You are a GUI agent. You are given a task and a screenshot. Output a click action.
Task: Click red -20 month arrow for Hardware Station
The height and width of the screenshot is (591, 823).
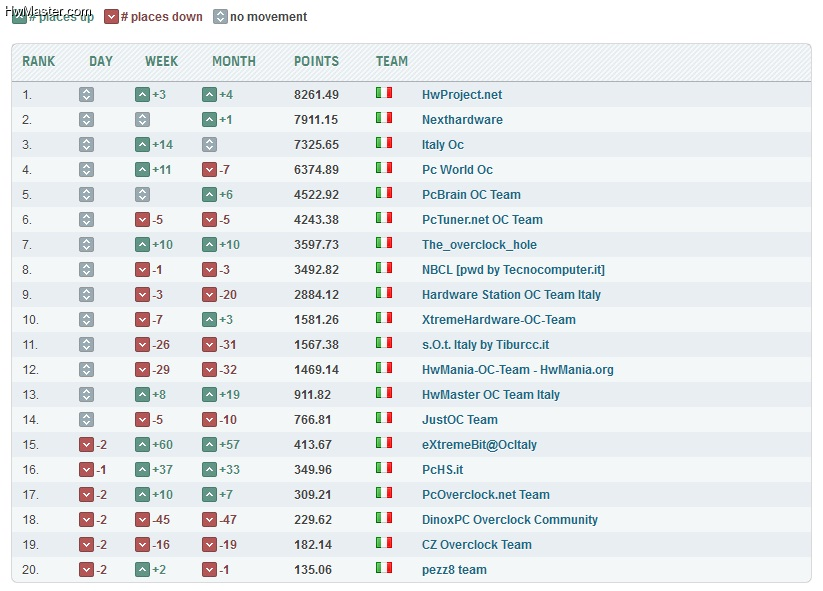(209, 294)
